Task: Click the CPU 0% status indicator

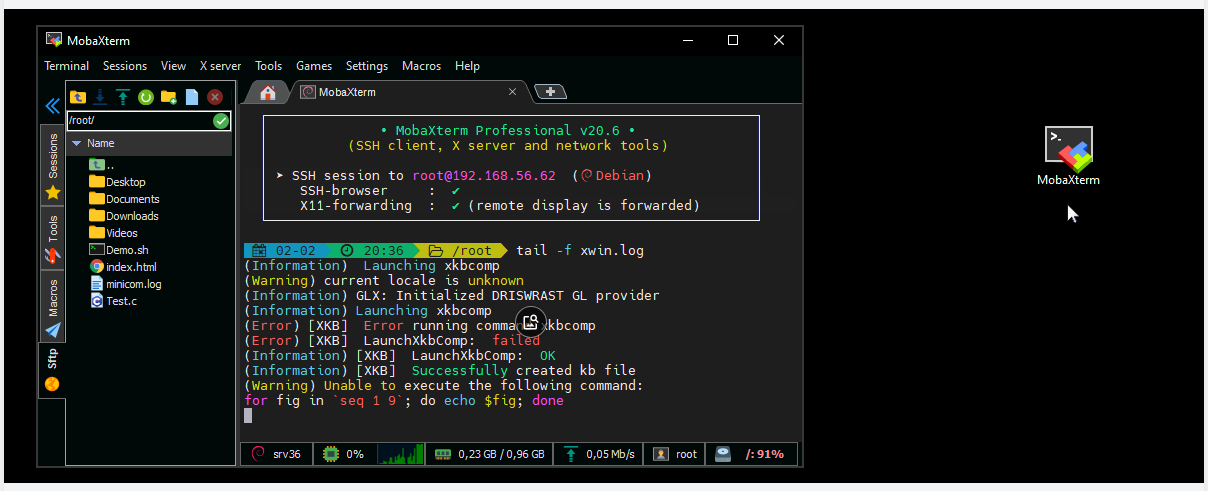Action: (x=345, y=454)
